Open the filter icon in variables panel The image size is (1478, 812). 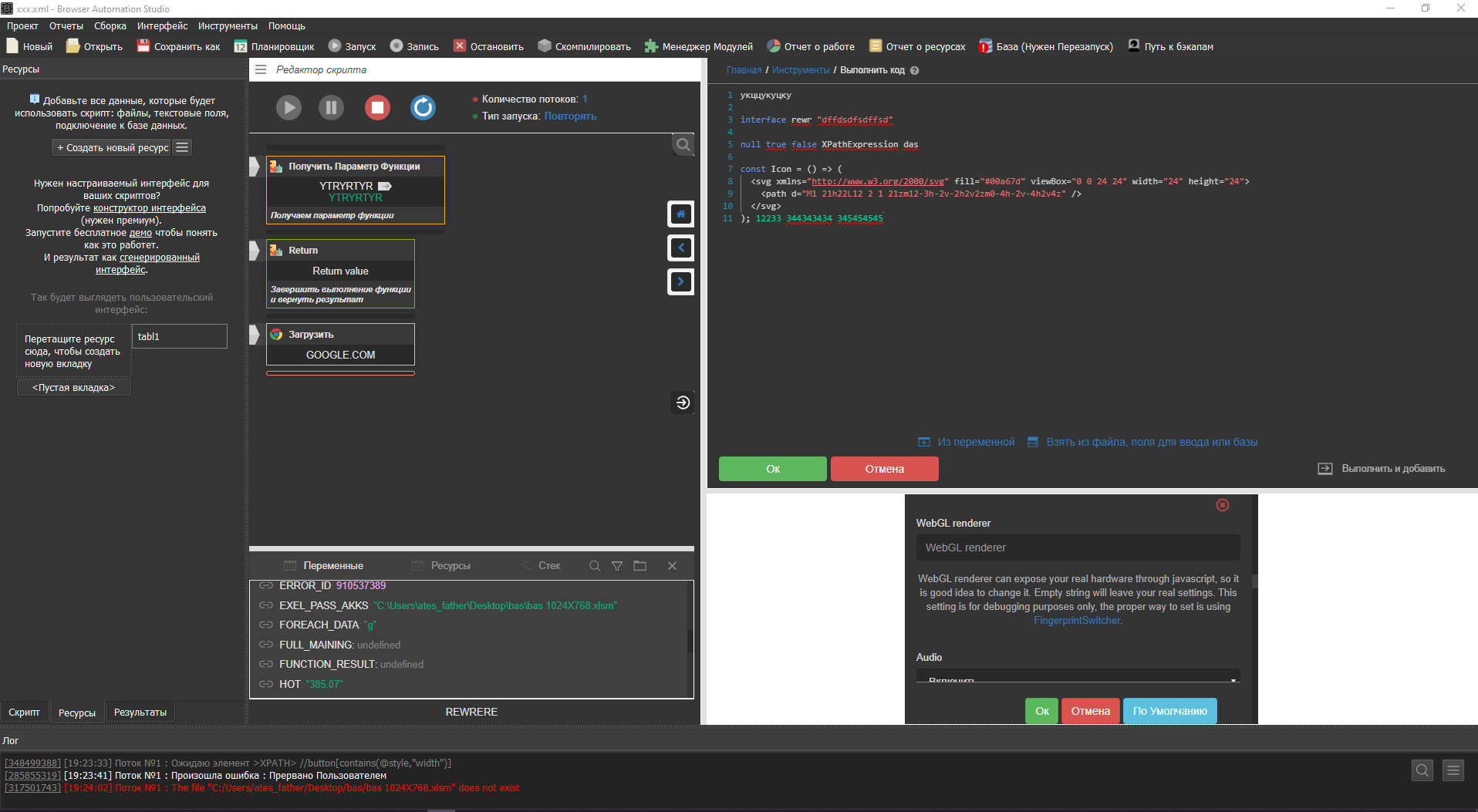pyautogui.click(x=617, y=566)
